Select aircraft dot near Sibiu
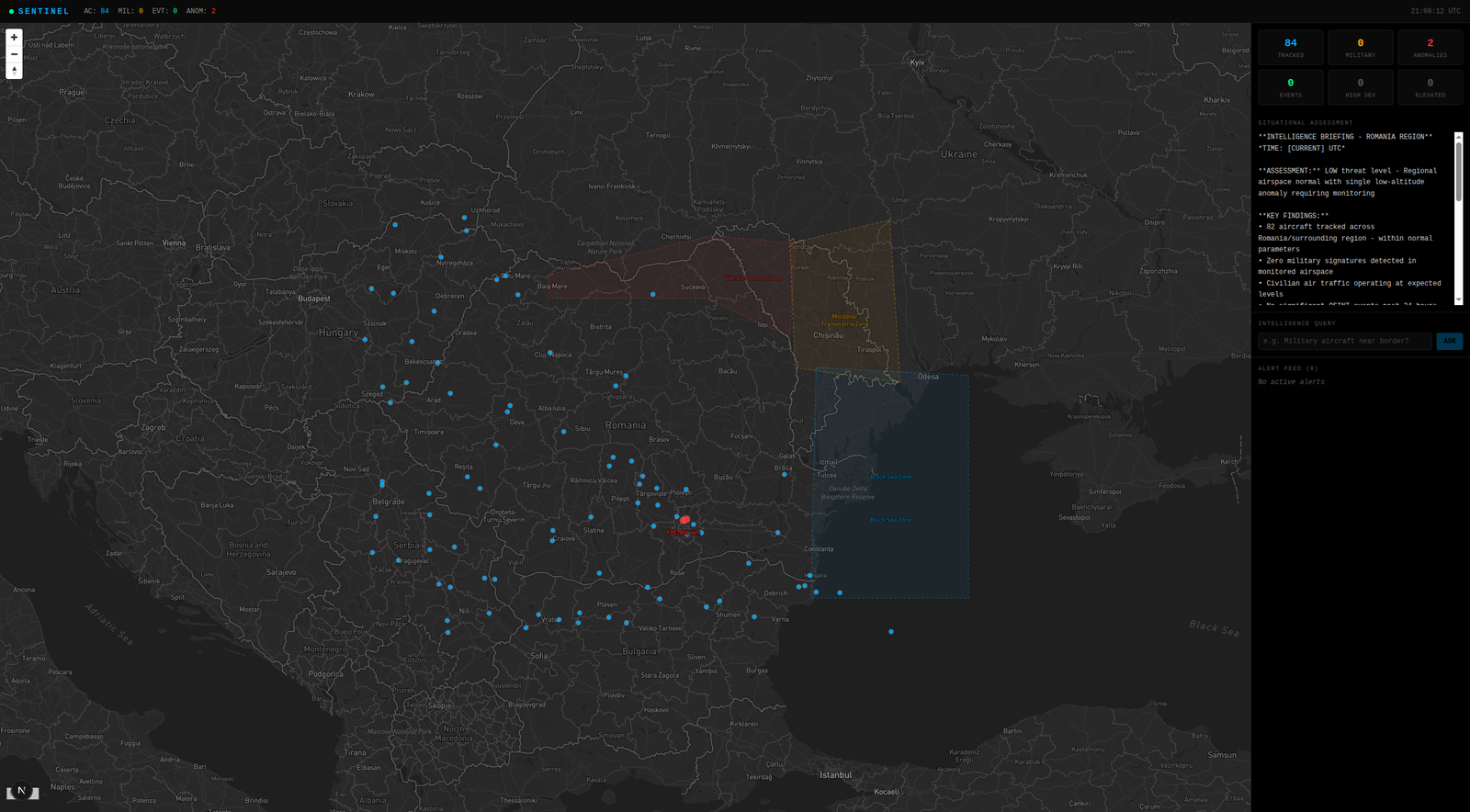The height and width of the screenshot is (812, 1470). pos(564,432)
